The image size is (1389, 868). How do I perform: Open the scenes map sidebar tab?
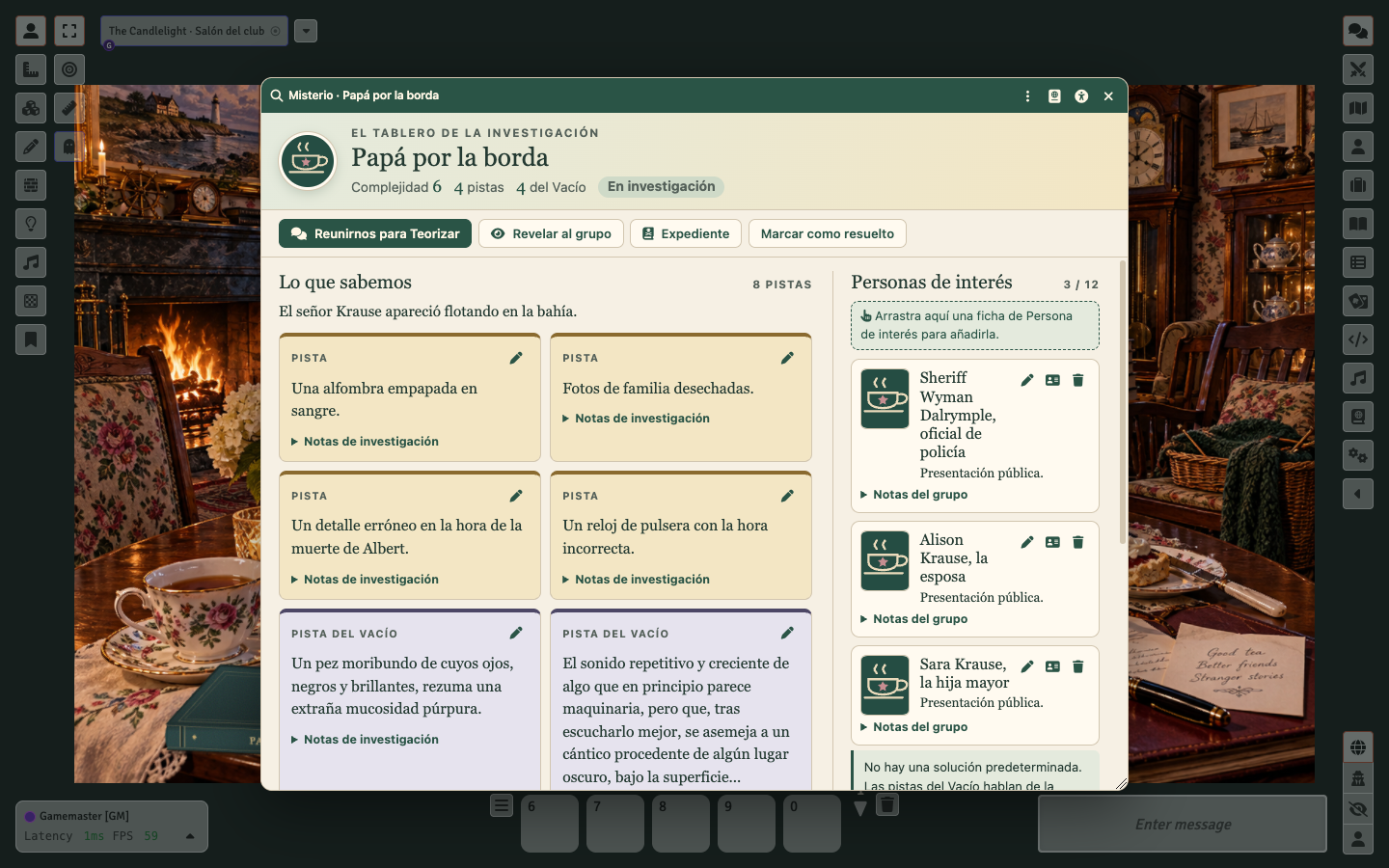[x=1358, y=108]
